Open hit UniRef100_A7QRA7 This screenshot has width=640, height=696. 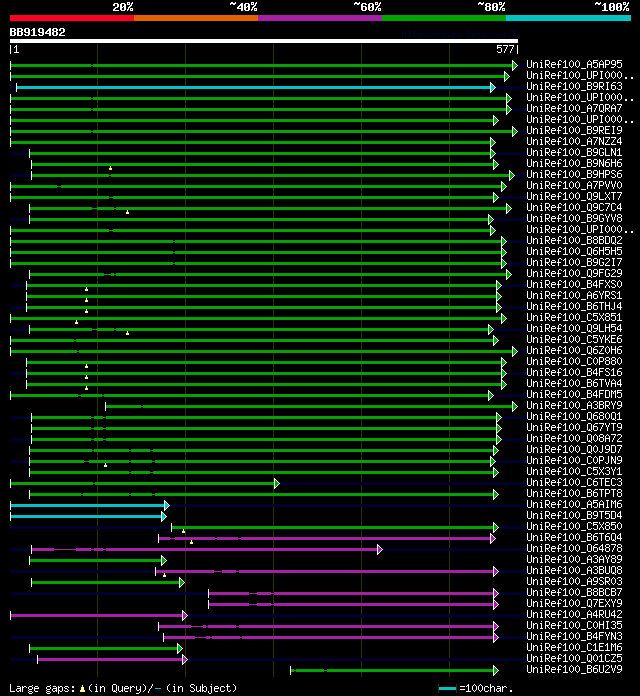click(574, 108)
